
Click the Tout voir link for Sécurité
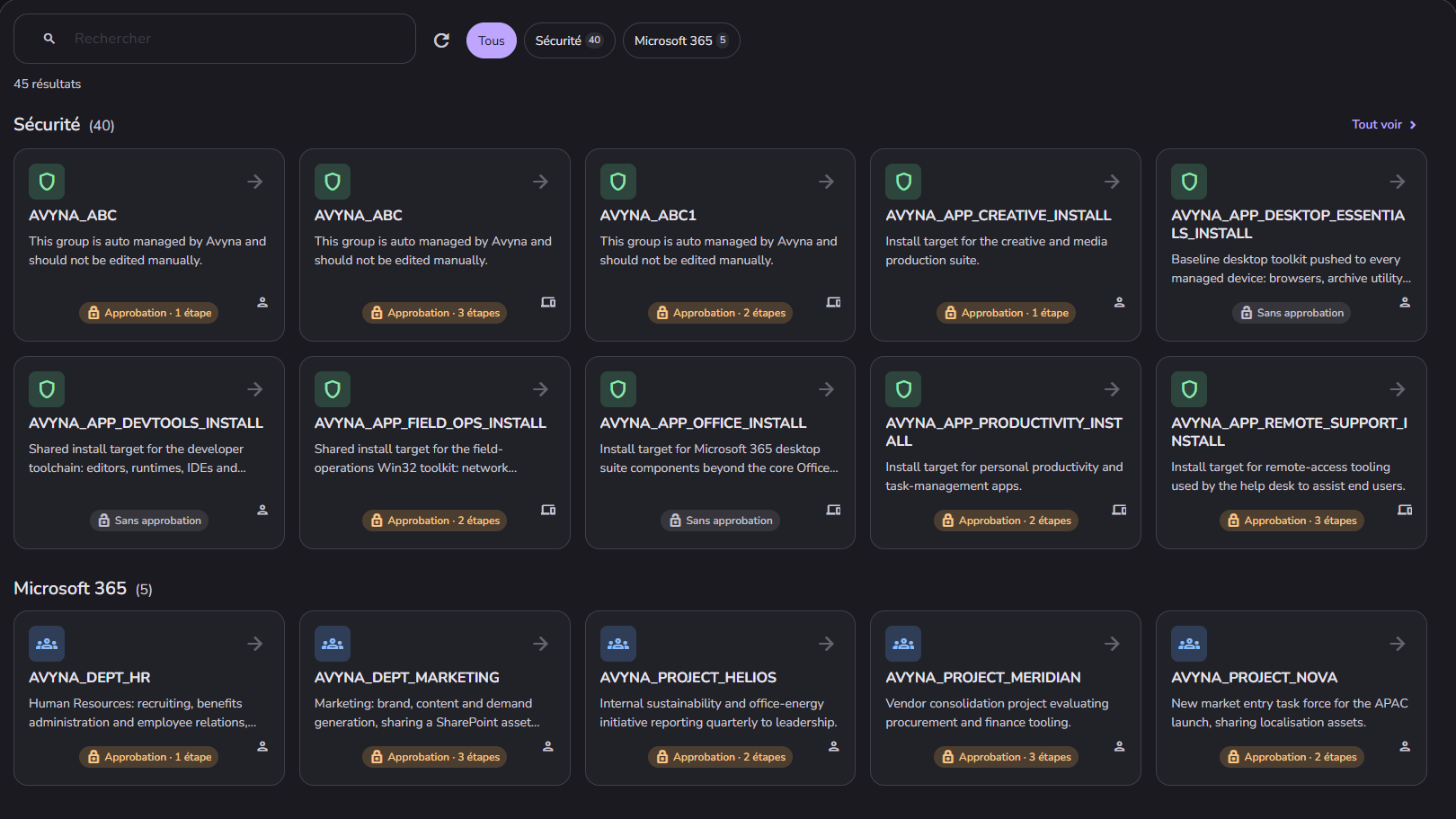(1384, 125)
